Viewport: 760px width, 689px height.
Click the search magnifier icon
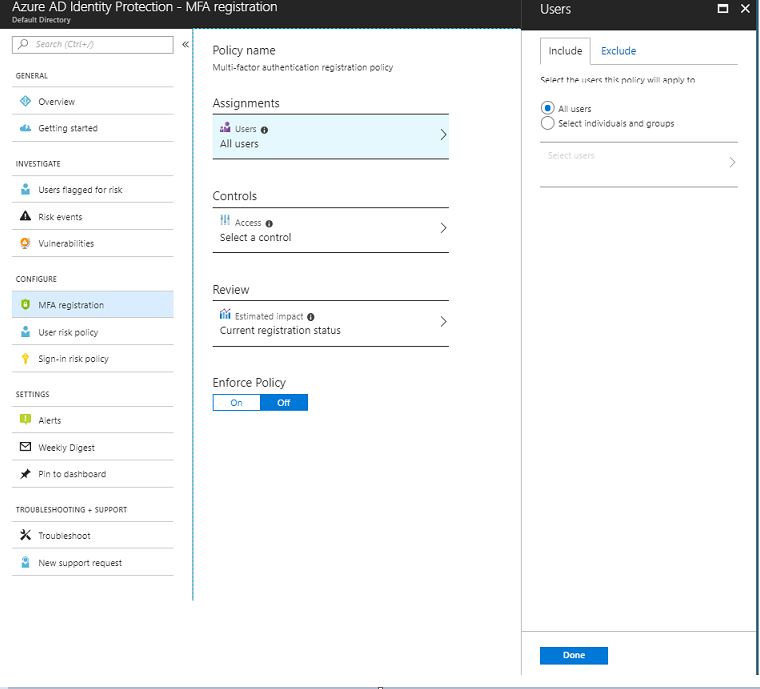coord(23,44)
